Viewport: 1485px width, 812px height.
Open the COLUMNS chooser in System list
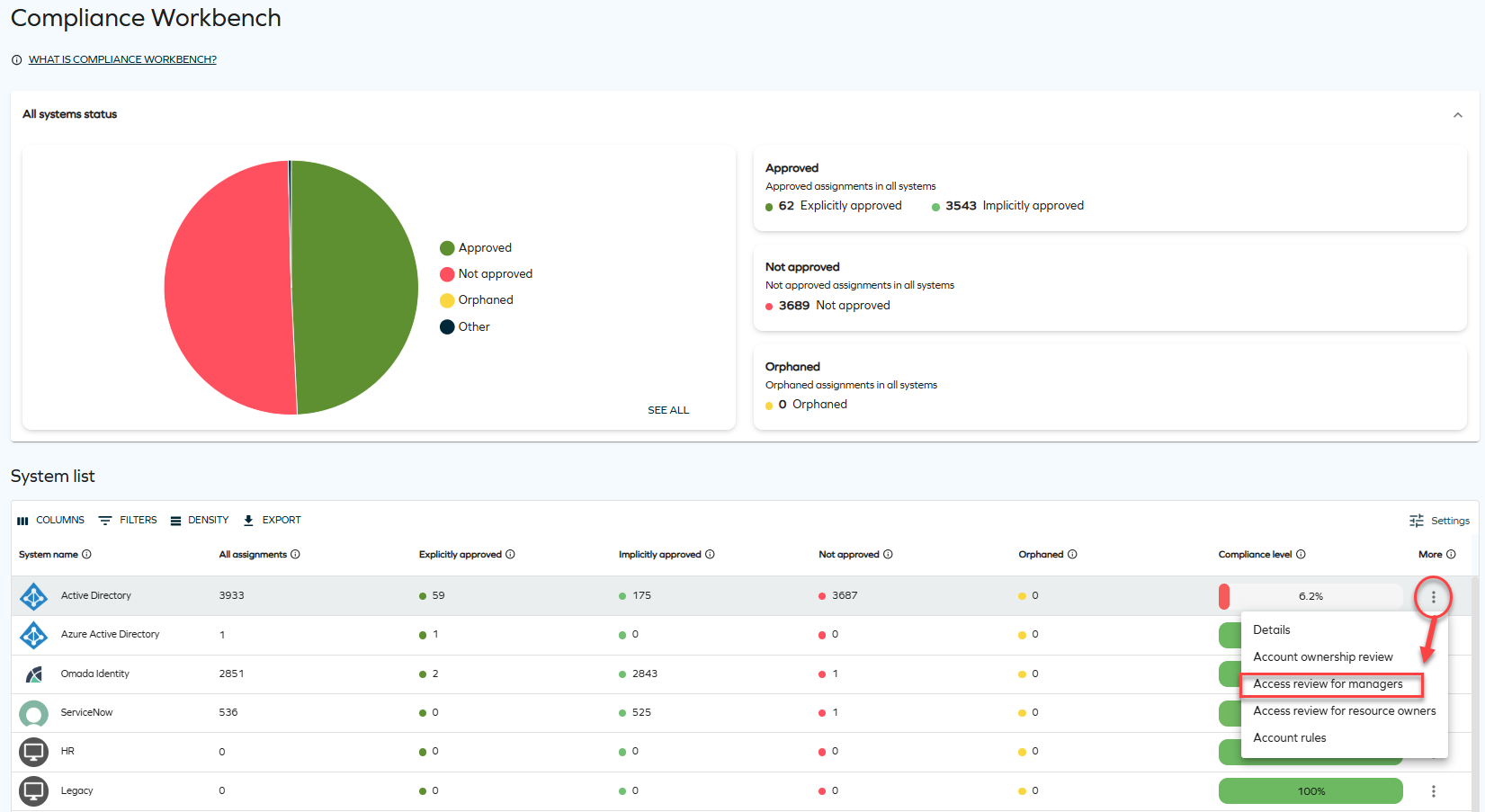click(x=51, y=521)
